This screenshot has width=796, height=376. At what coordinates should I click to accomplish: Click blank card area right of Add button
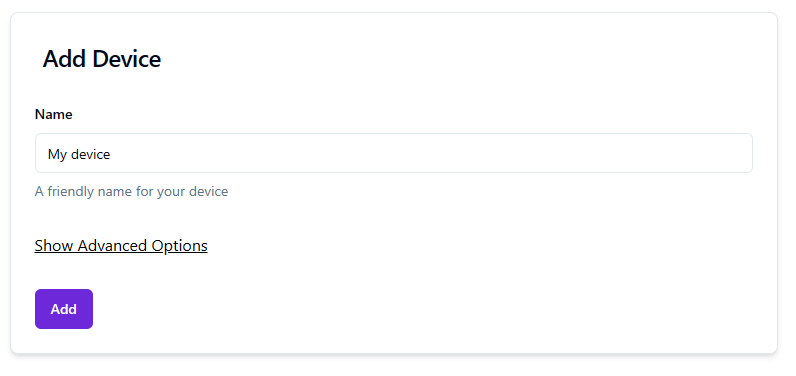432,309
